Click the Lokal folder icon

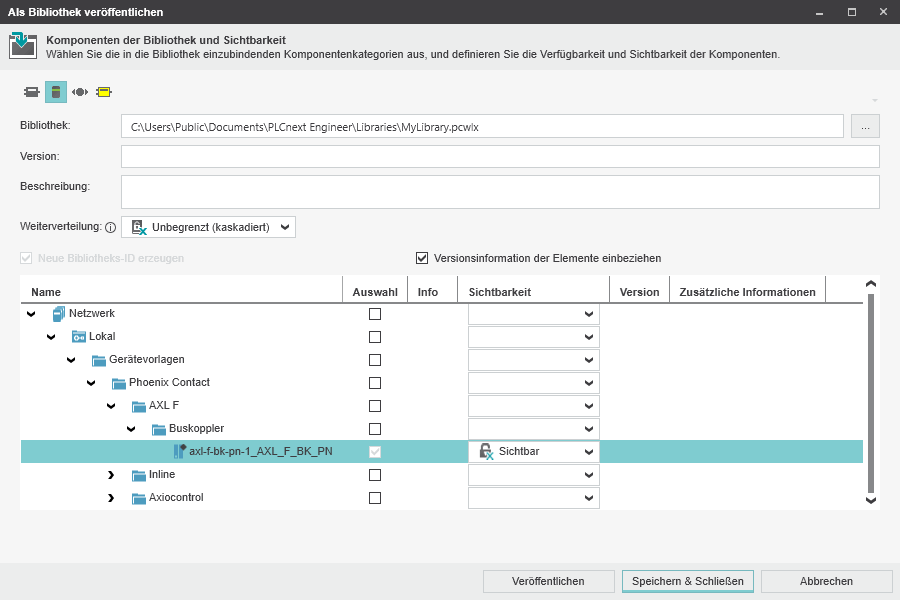(79, 337)
